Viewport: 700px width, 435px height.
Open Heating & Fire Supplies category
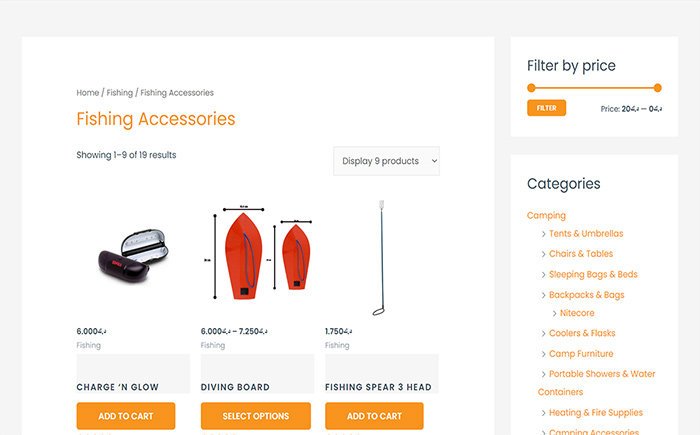tap(596, 413)
